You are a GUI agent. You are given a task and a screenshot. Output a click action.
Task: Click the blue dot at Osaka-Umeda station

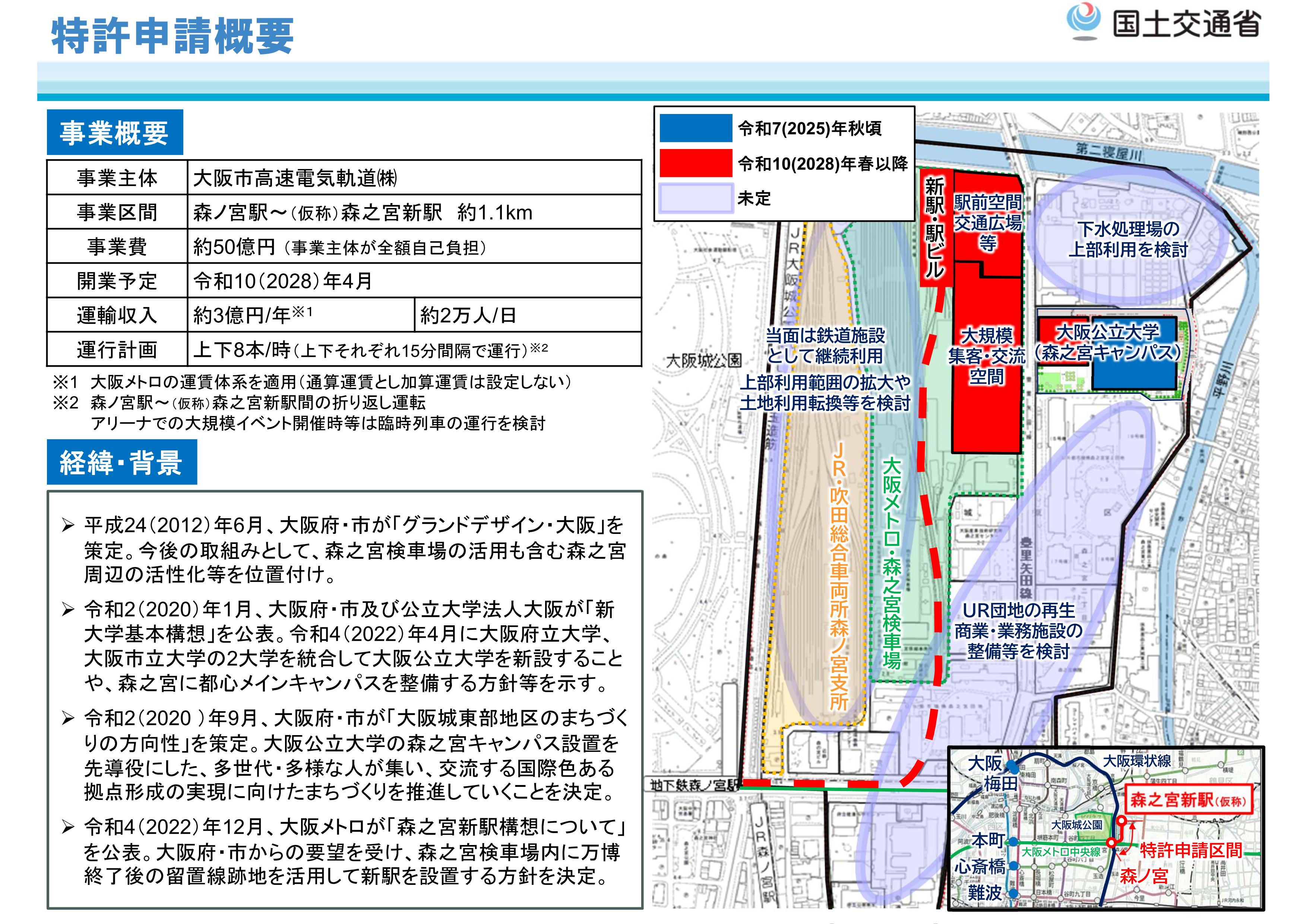[x=1013, y=768]
